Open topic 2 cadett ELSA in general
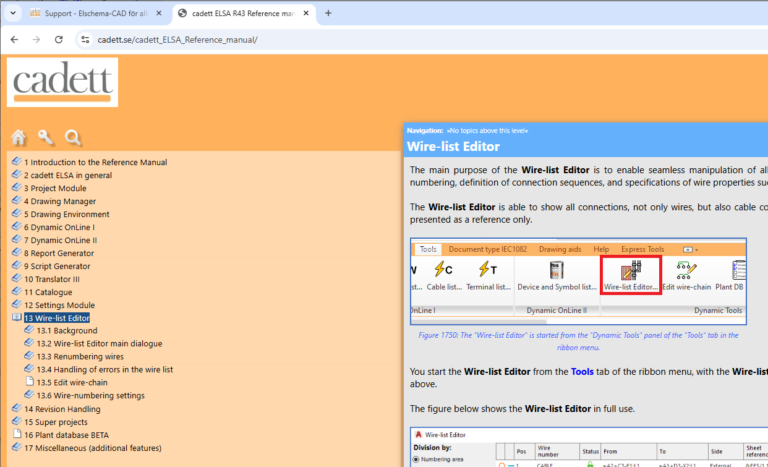Viewport: 768px width, 467px height. coord(68,175)
